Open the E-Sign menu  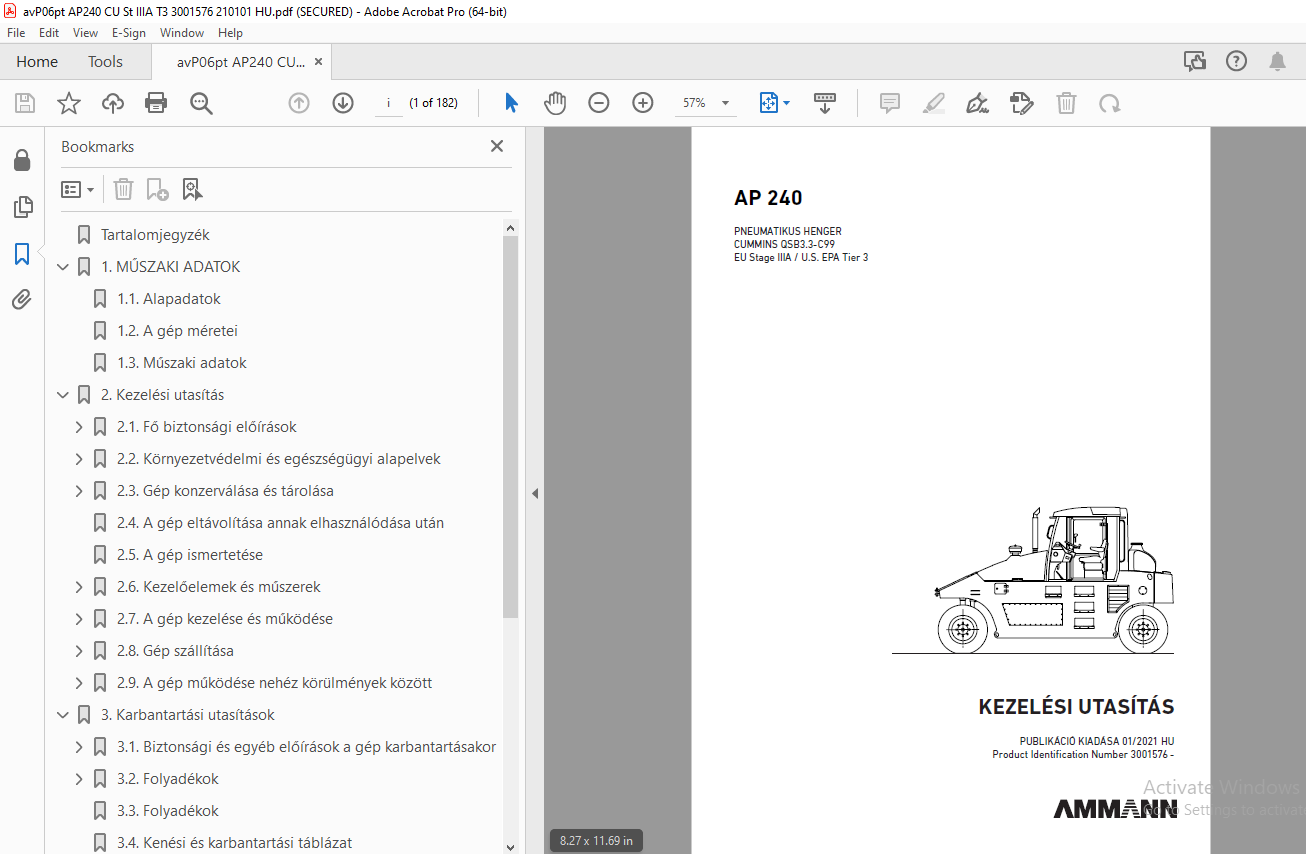point(129,33)
